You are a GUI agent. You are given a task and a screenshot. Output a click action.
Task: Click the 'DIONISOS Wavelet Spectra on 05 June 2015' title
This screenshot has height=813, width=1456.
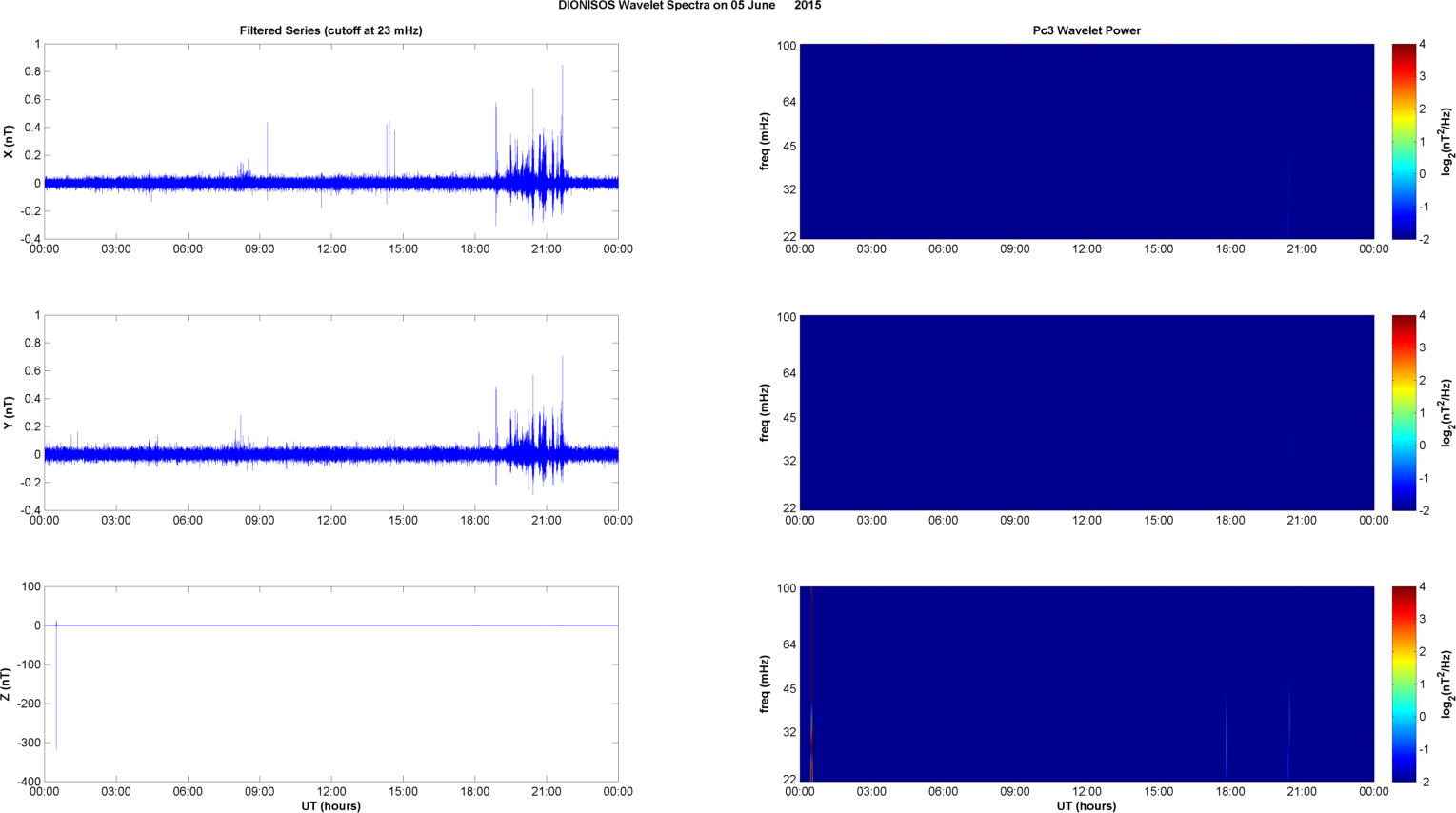click(x=689, y=6)
